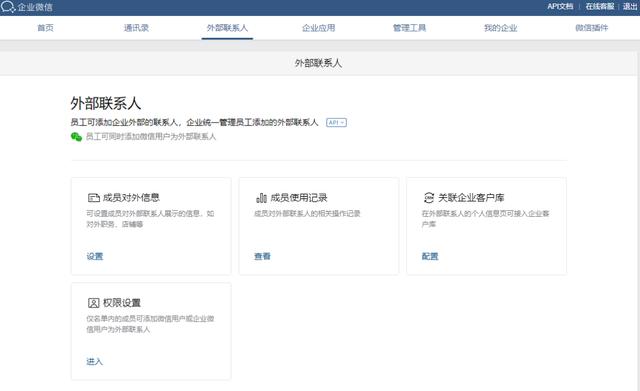Click 查看 under 成员使用记录

pyautogui.click(x=262, y=256)
